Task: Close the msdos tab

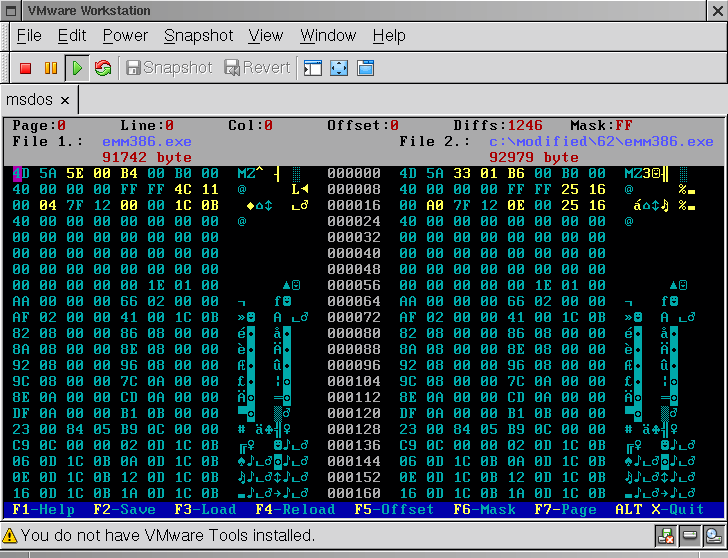Action: click(x=65, y=100)
